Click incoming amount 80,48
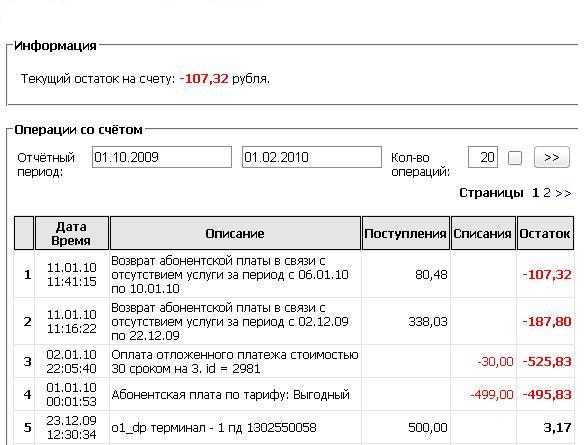 431,274
